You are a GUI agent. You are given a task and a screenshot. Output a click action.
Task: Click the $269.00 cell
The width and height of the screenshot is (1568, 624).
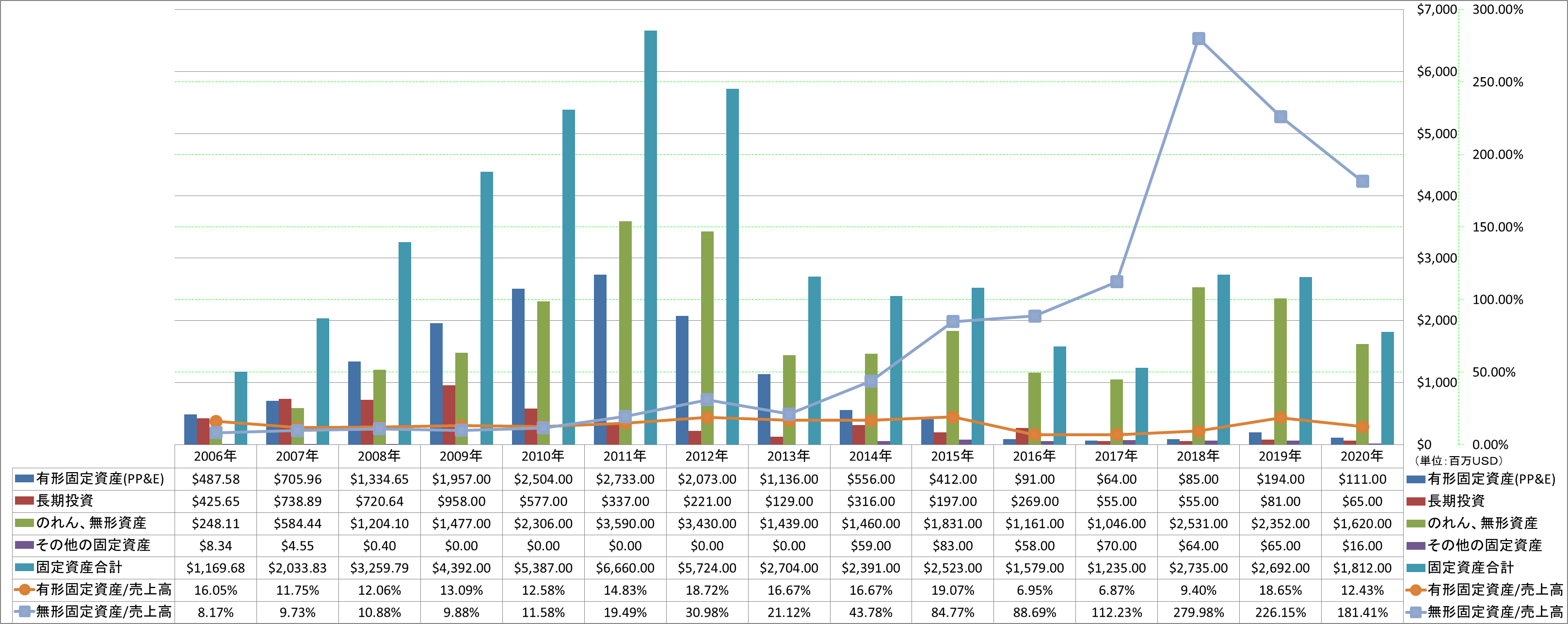coord(1035,502)
